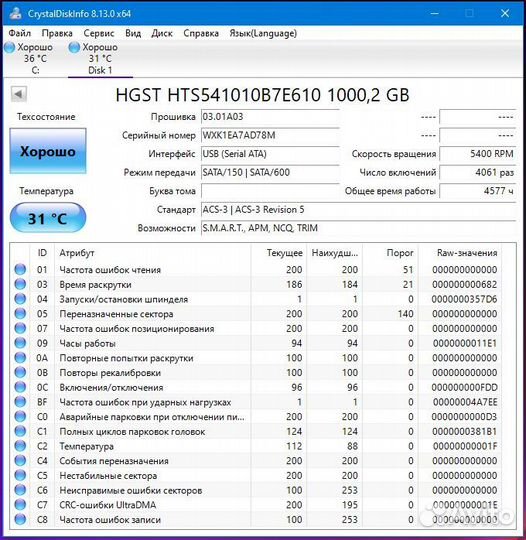Viewport: 526px width, 540px height.
Task: Click the status circle for Disk 1
Action: pos(74,47)
